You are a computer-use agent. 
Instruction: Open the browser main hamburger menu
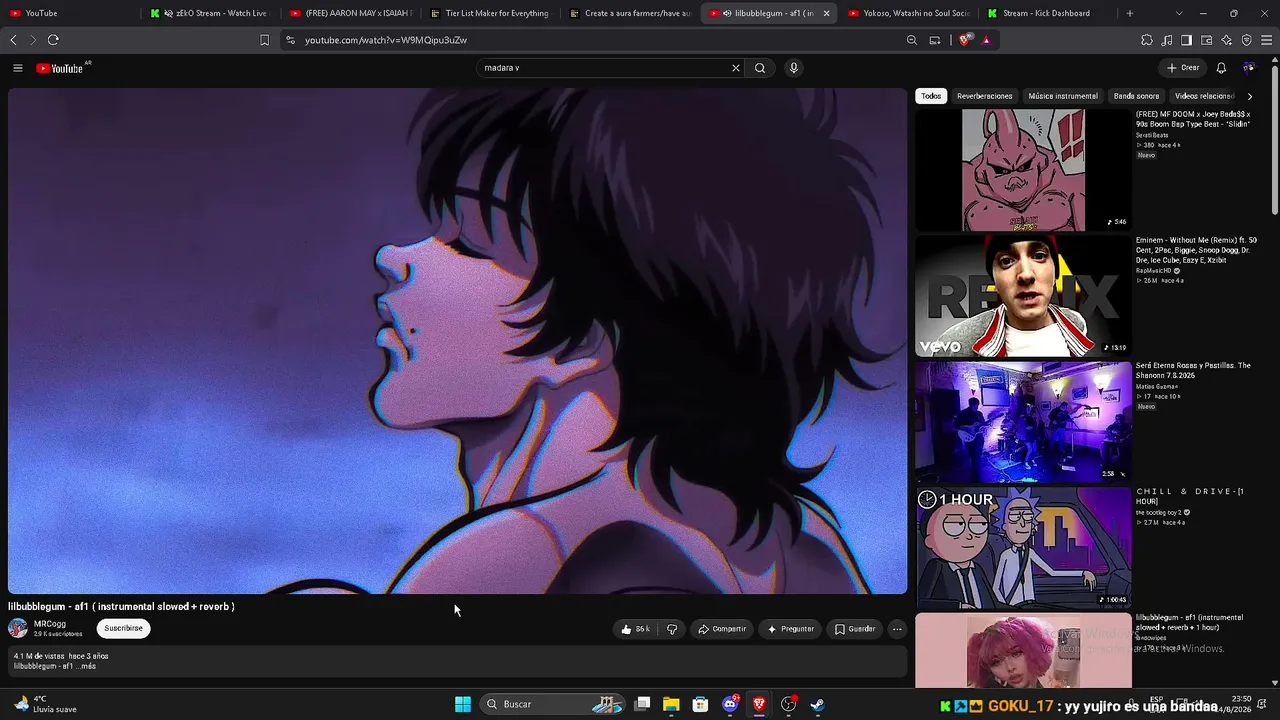1267,40
